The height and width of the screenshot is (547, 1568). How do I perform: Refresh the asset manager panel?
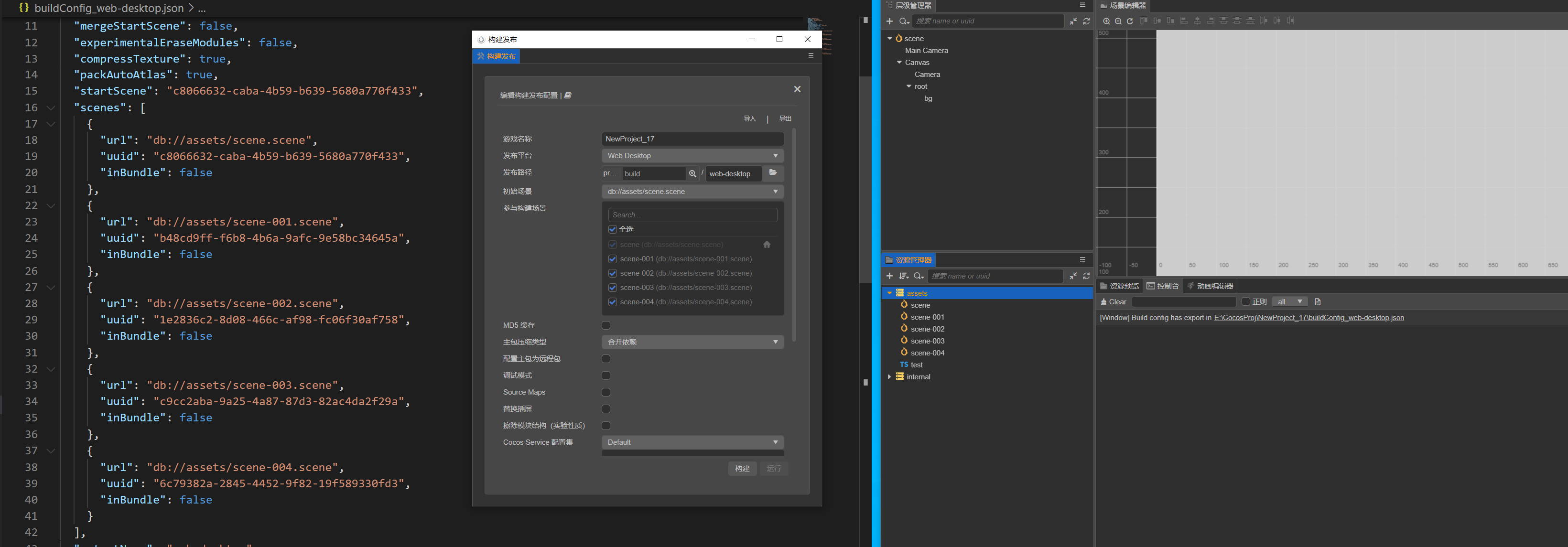click(1087, 276)
